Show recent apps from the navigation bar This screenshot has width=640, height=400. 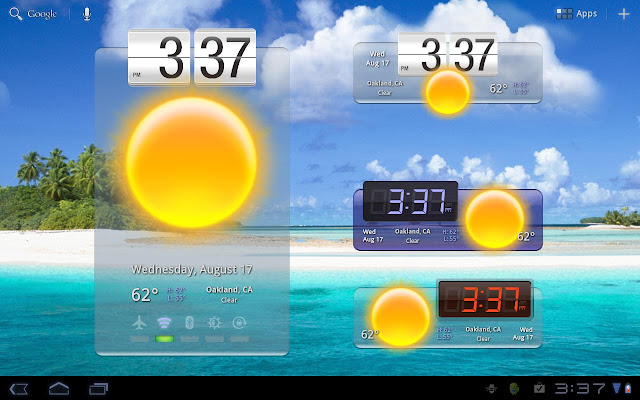(x=99, y=389)
